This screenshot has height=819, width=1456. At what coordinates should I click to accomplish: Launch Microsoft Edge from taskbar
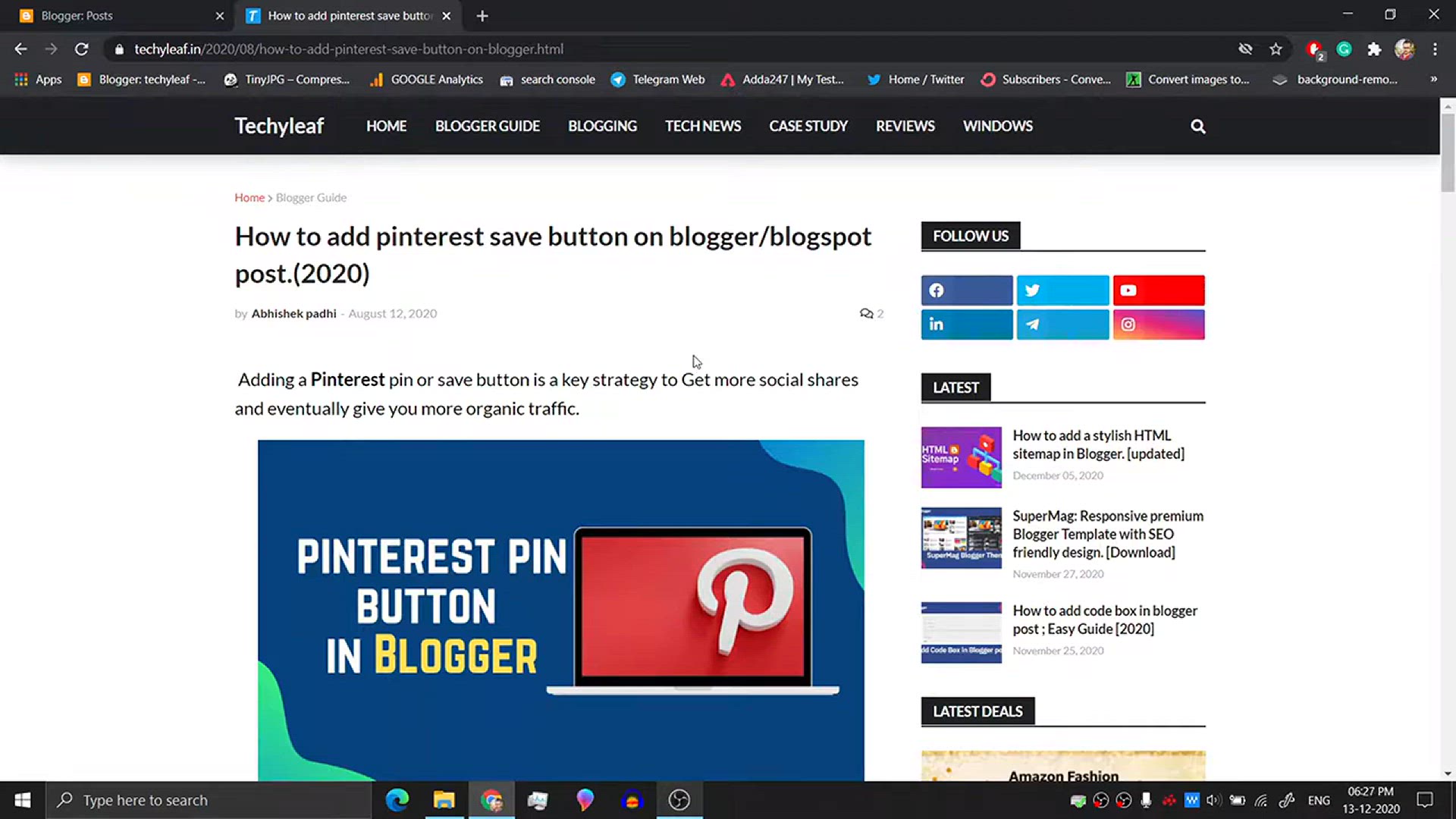click(397, 800)
